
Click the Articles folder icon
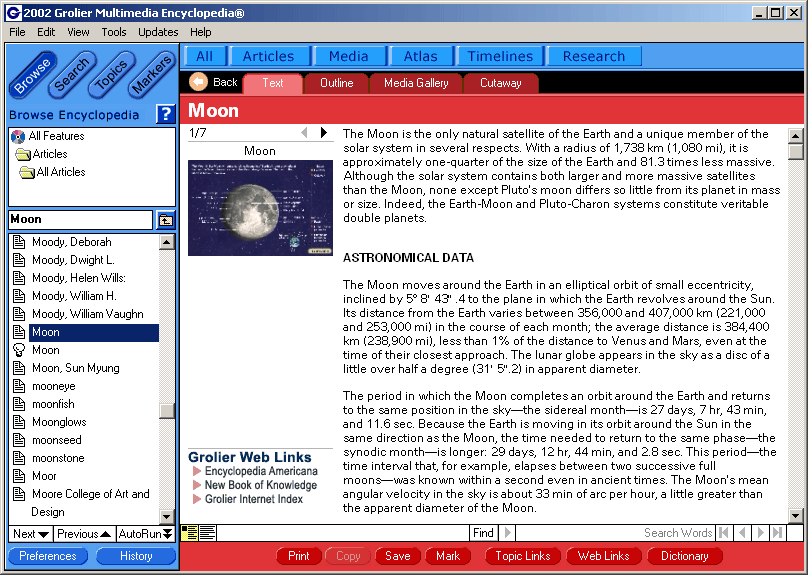[23, 154]
